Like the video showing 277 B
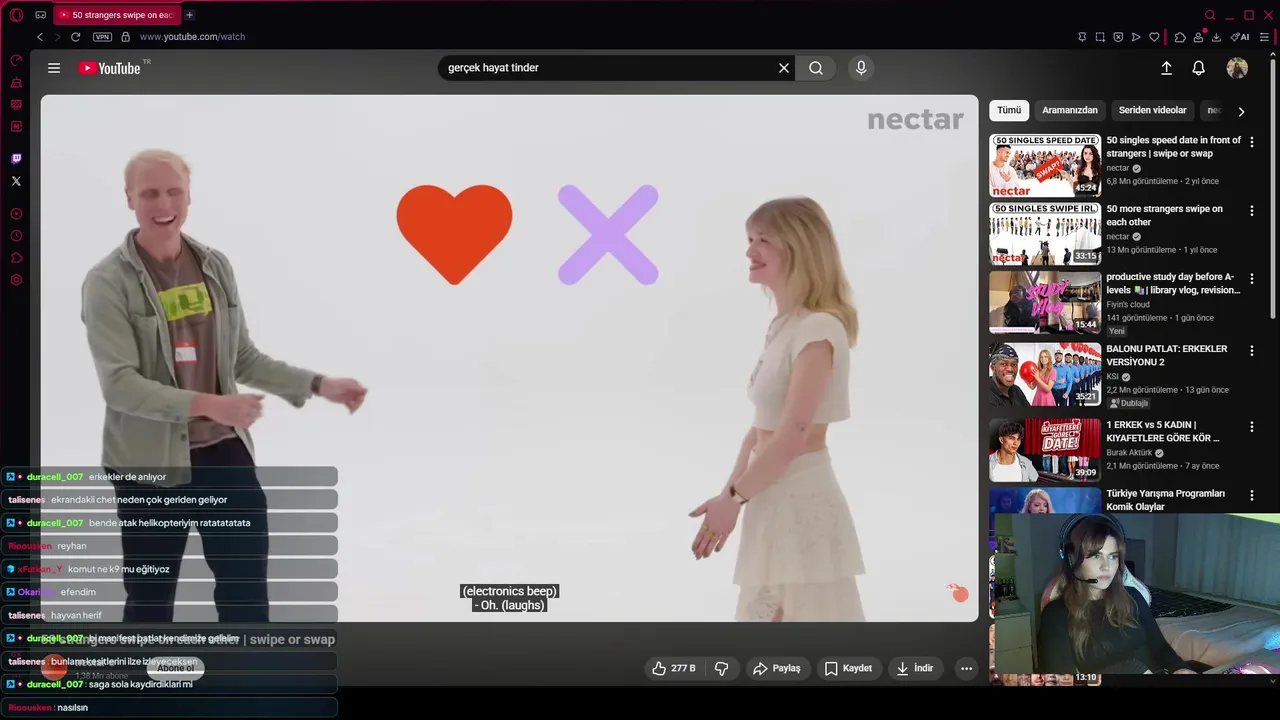Screen dimensions: 1280x720 click(673, 668)
